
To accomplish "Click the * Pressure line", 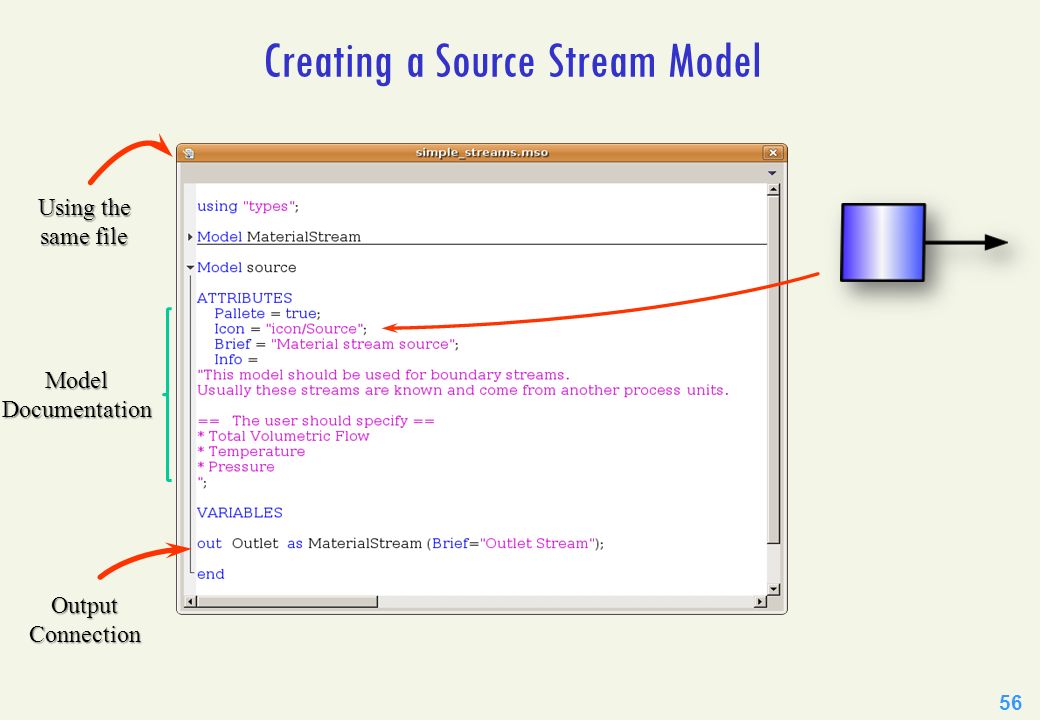I will (235, 467).
